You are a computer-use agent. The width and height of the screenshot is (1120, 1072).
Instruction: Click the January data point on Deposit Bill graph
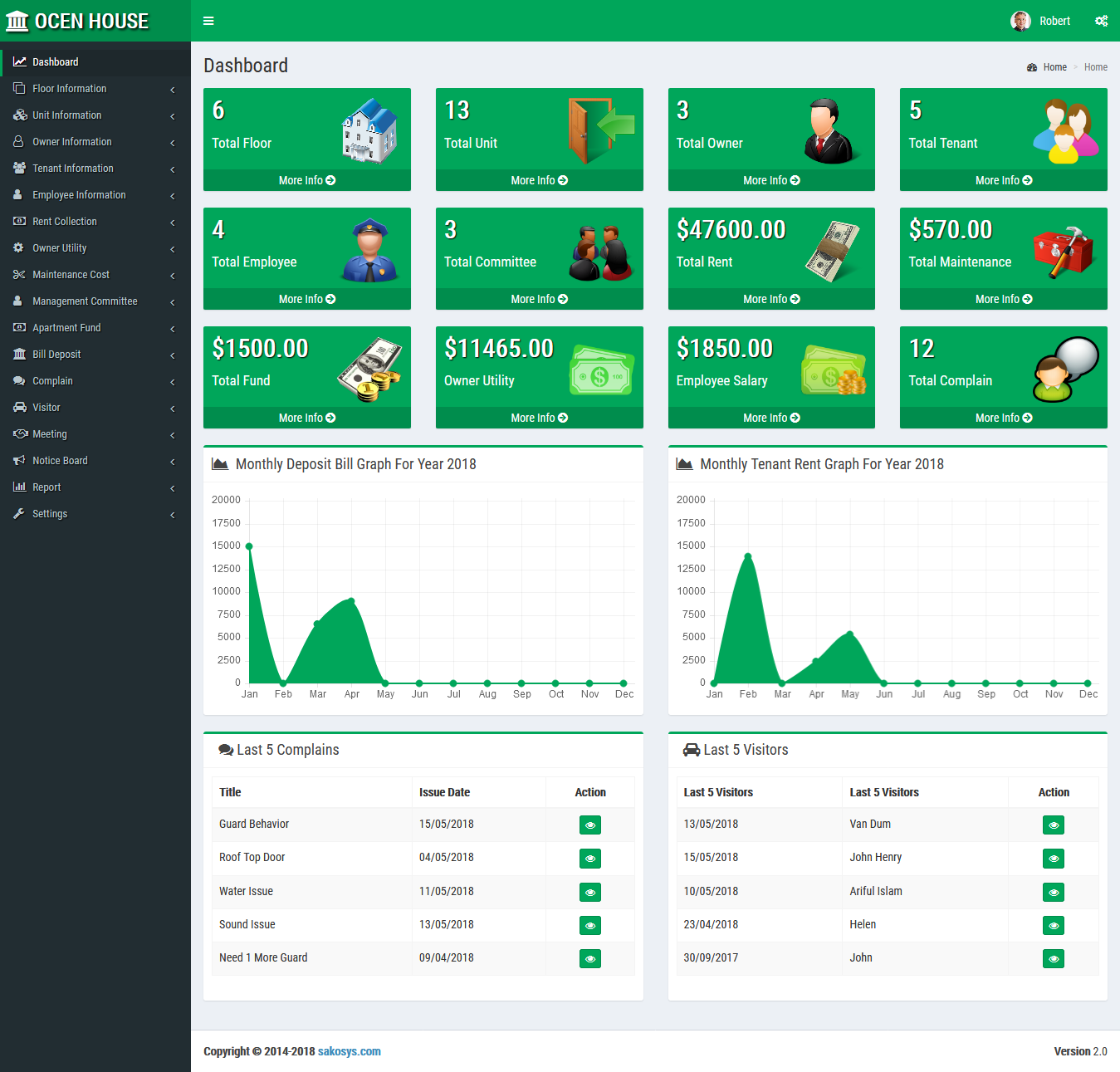(x=249, y=546)
